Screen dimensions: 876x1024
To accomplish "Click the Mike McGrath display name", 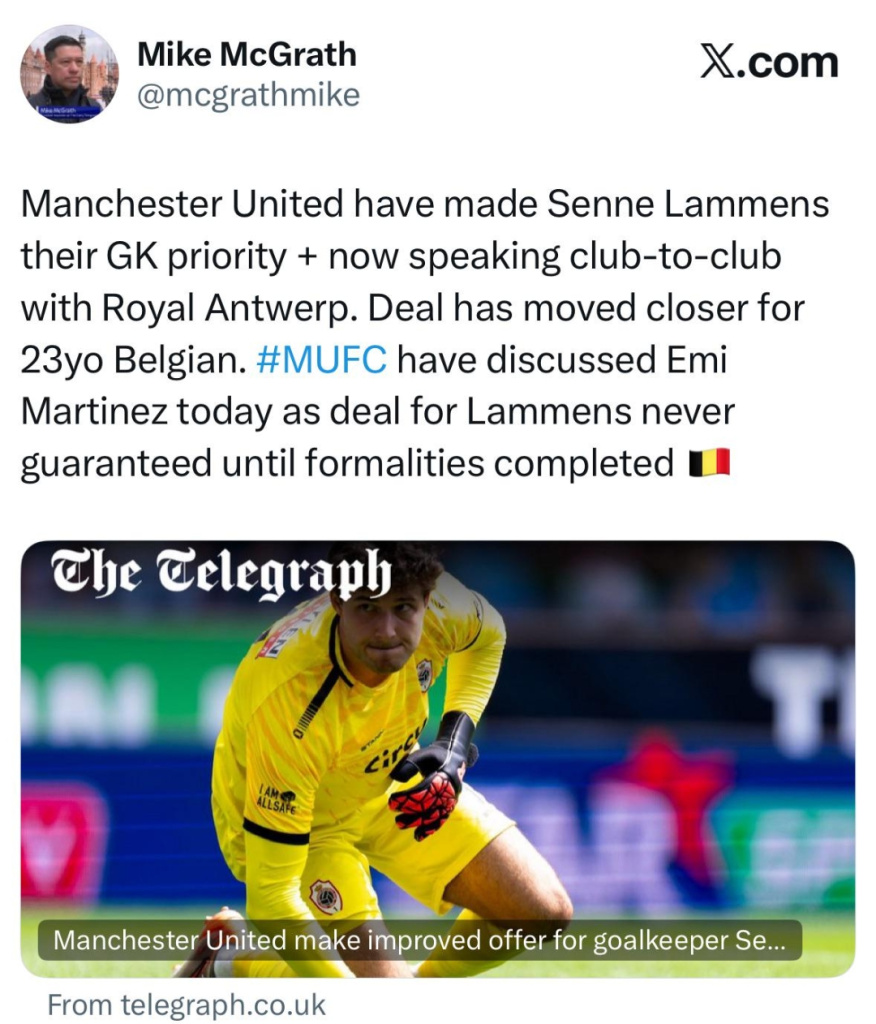I will coord(247,54).
